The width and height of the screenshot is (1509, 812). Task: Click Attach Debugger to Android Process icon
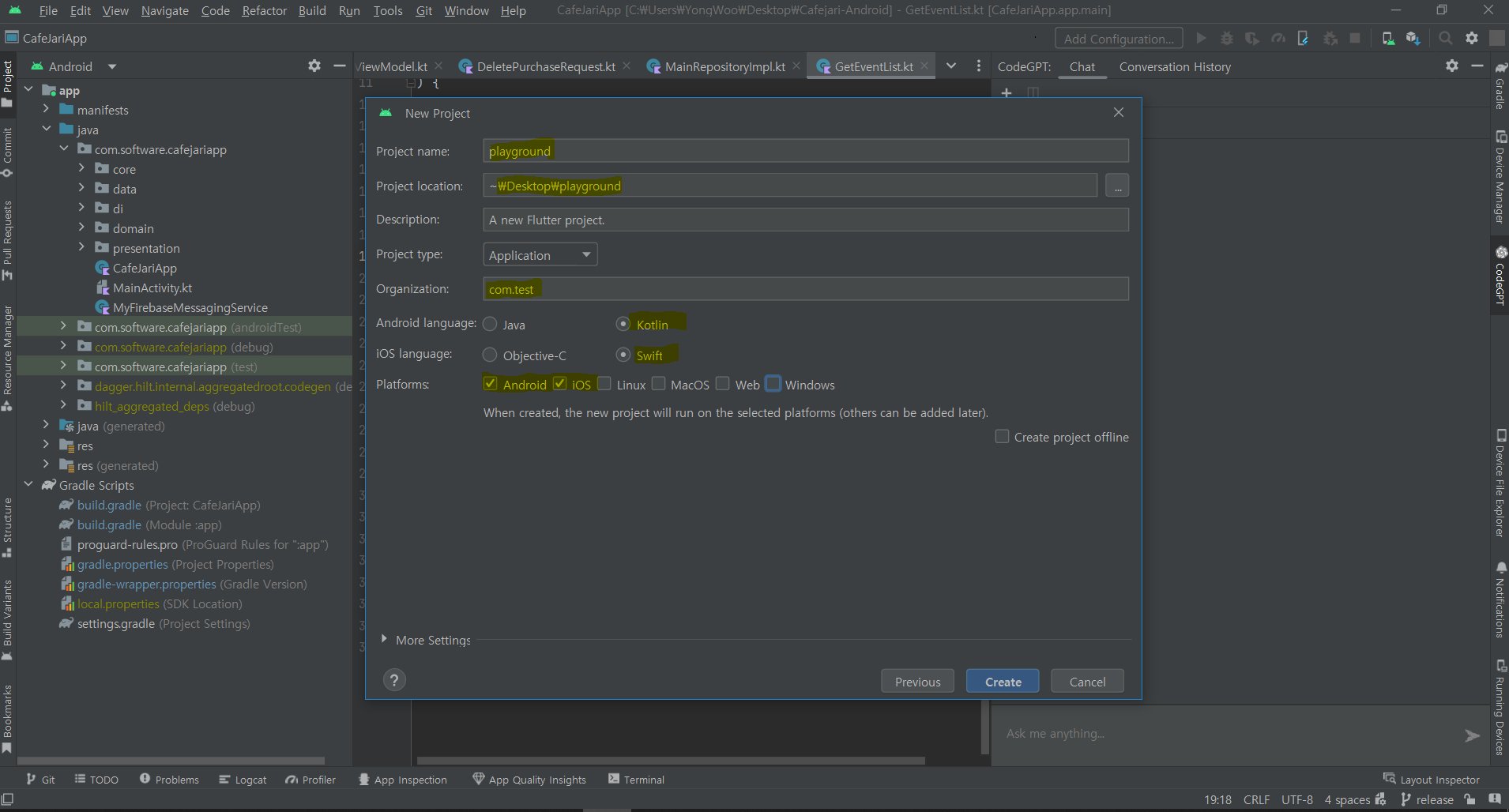point(1330,38)
